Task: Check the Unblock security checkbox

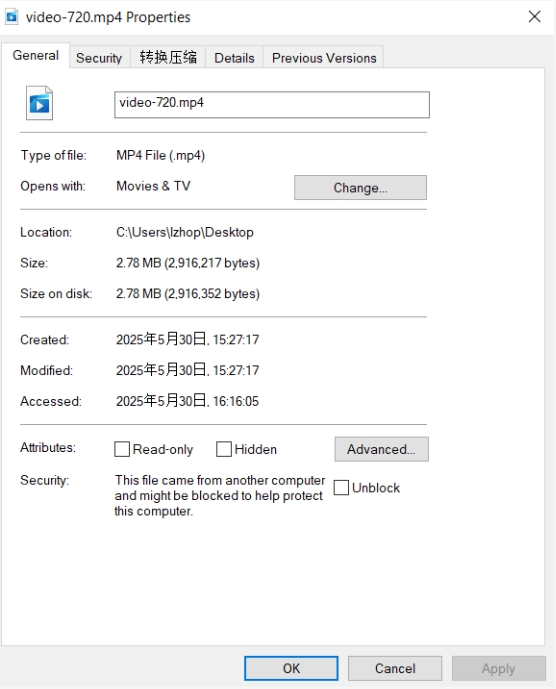Action: pos(341,488)
